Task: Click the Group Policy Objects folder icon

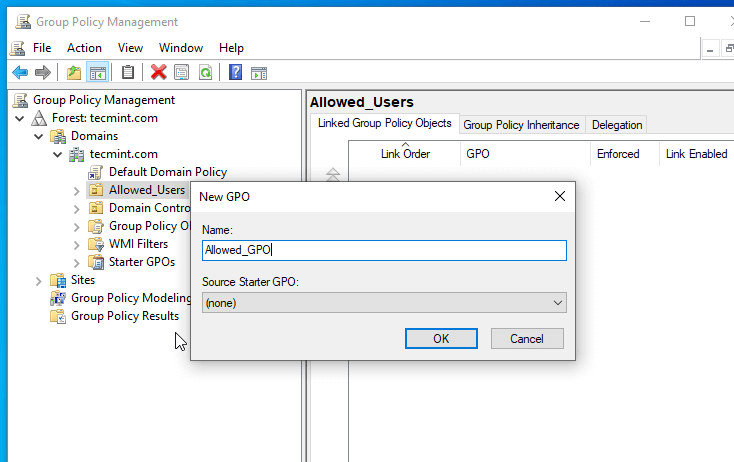Action: tap(96, 226)
